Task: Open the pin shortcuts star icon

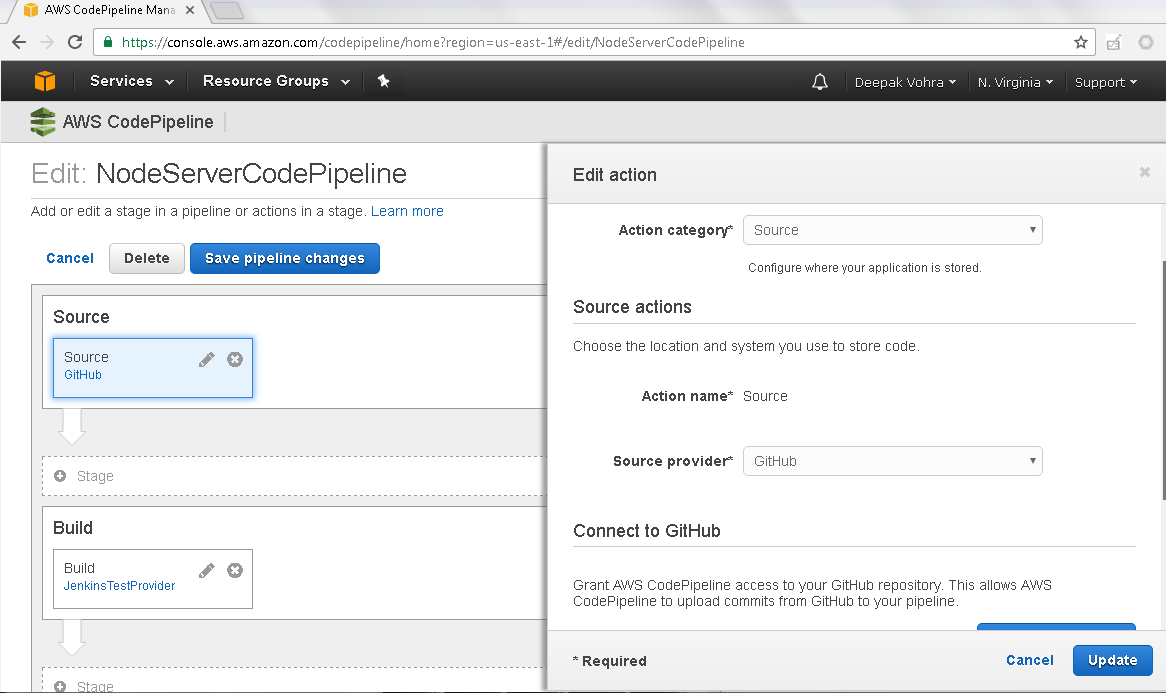Action: pyautogui.click(x=384, y=81)
